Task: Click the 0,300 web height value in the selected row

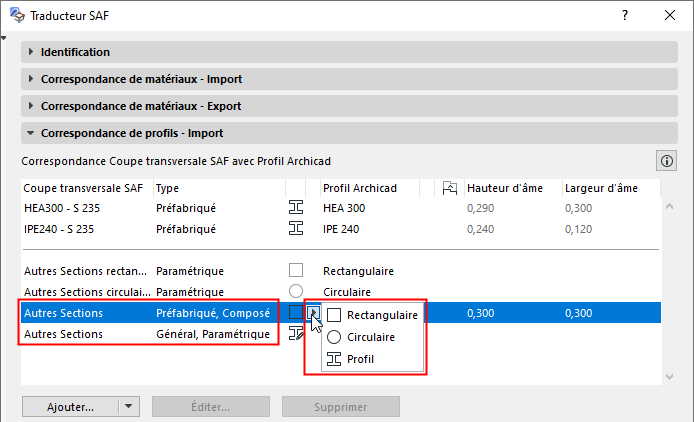Action: coord(480,313)
